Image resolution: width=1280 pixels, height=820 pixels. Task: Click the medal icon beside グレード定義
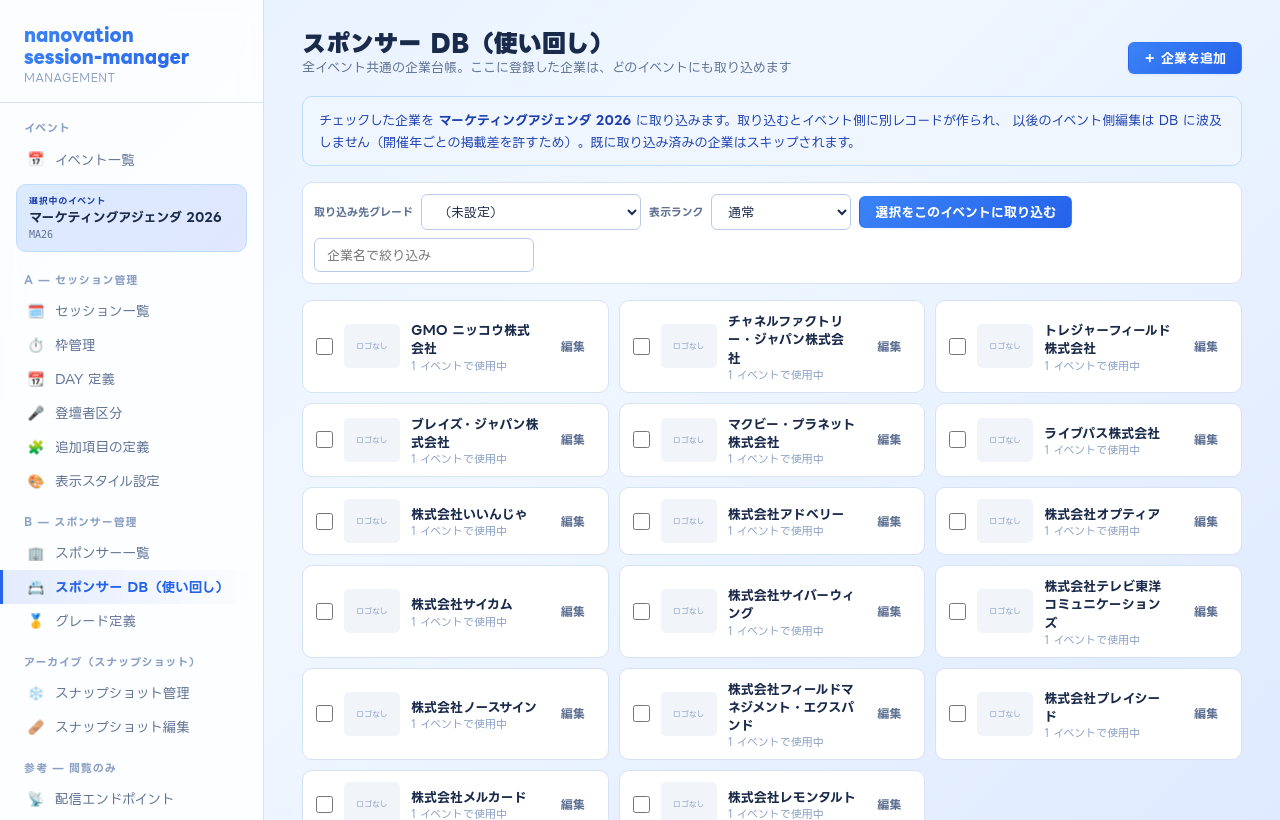36,621
